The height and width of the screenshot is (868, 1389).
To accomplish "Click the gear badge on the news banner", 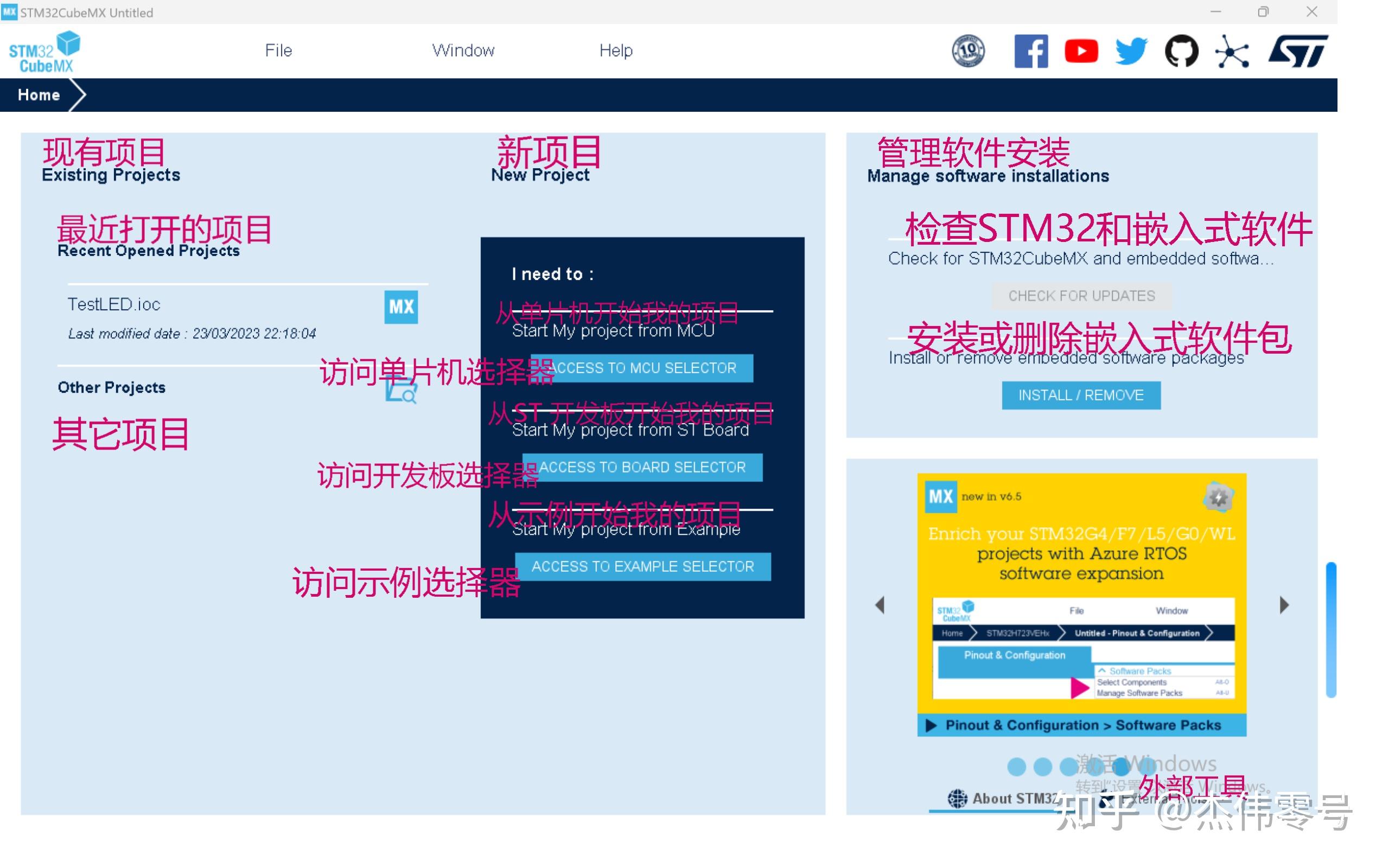I will (x=1218, y=497).
